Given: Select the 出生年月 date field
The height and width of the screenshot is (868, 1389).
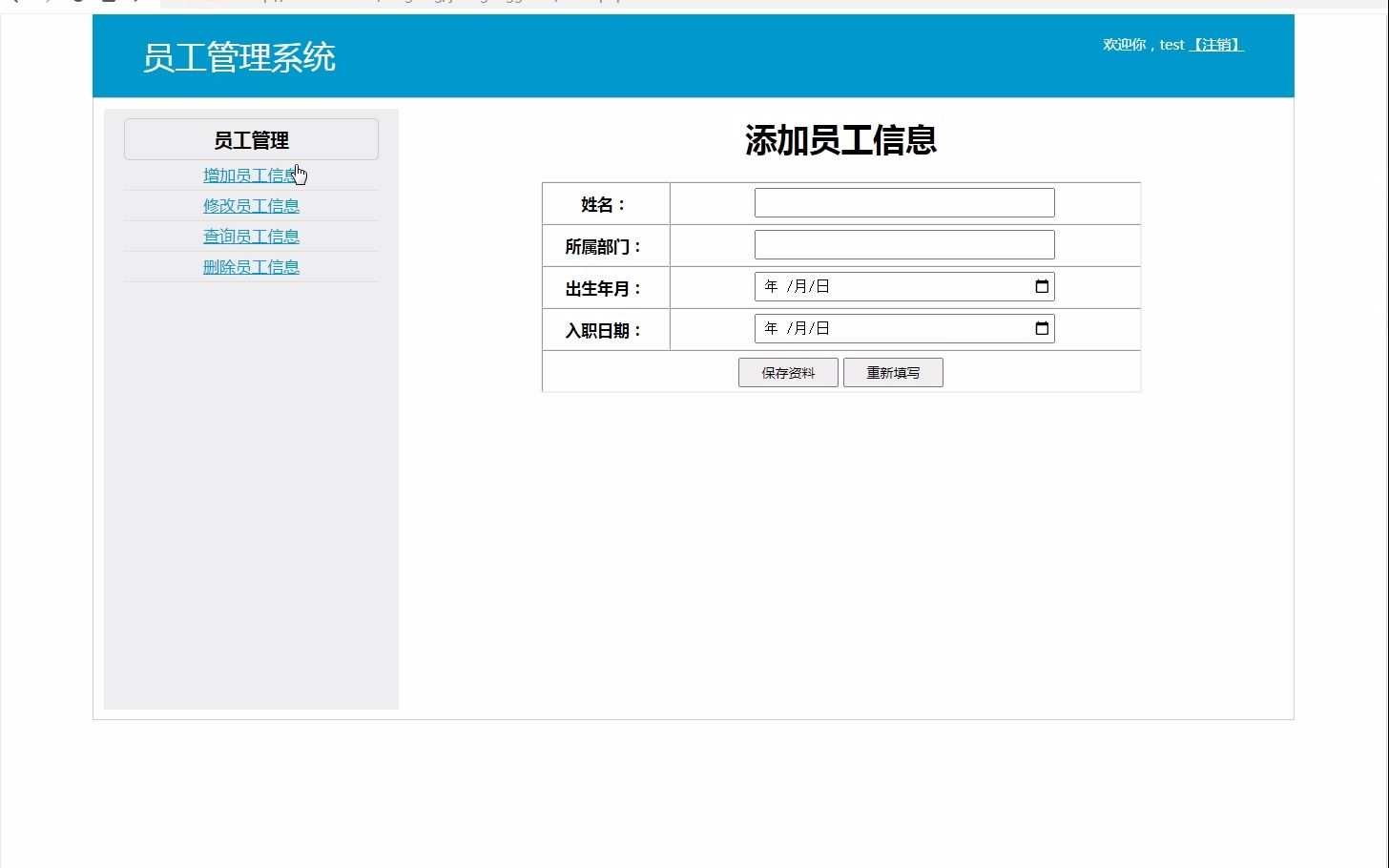Looking at the screenshot, I should [x=904, y=286].
